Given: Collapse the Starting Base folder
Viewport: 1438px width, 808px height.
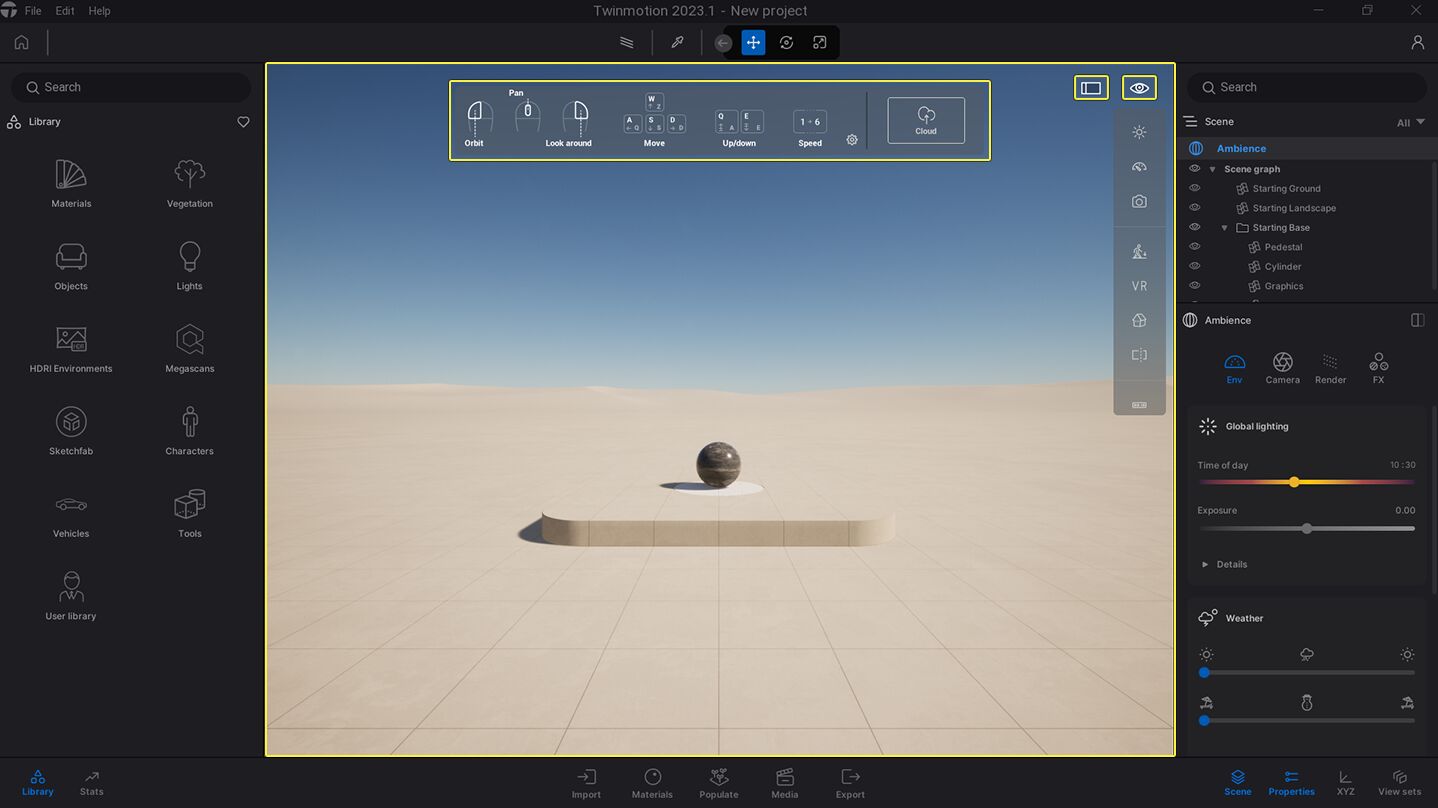Looking at the screenshot, I should (x=1224, y=227).
